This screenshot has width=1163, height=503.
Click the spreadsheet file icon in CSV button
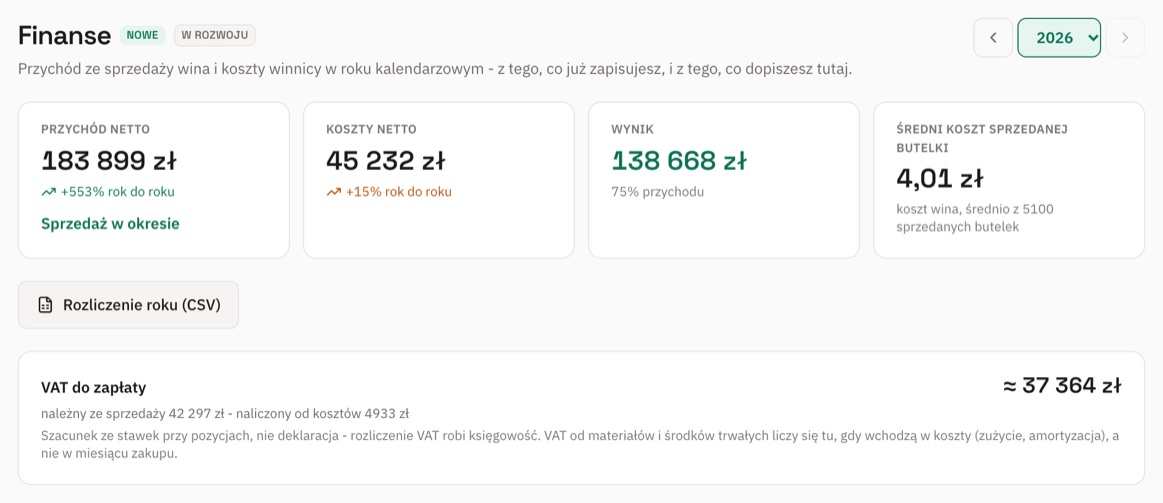click(x=45, y=305)
